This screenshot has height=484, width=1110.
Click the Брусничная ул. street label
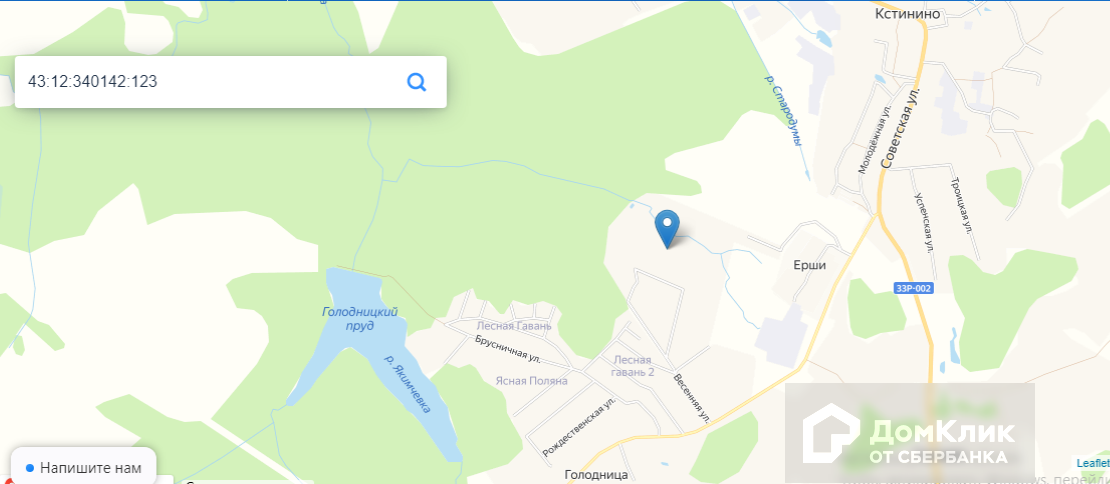[506, 350]
